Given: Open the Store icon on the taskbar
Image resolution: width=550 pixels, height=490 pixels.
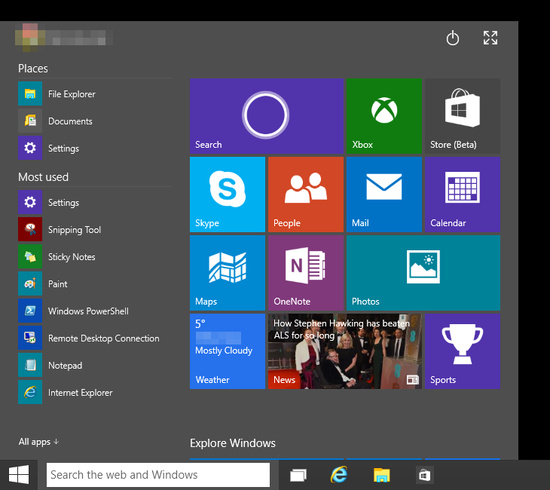Looking at the screenshot, I should pos(424,475).
